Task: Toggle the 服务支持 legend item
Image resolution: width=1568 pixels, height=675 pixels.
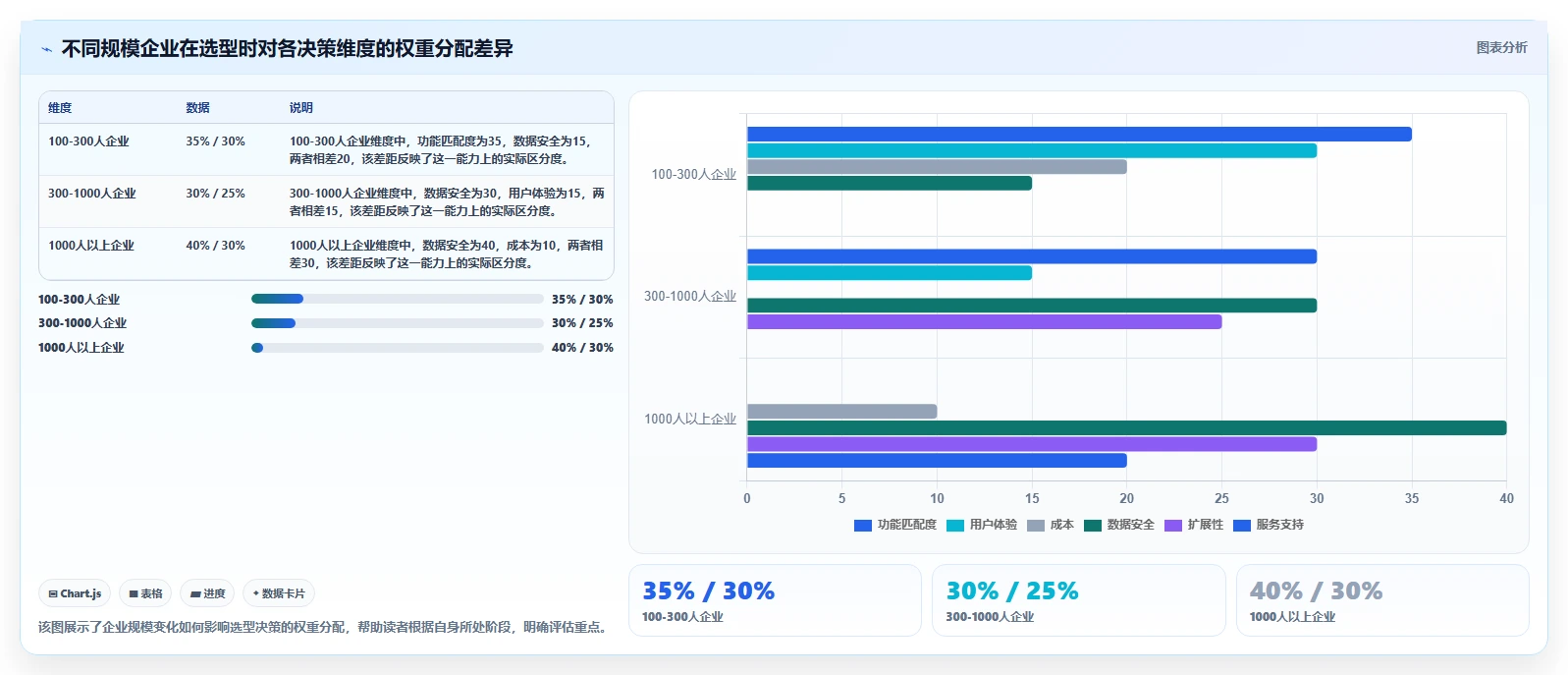Action: 1269,525
